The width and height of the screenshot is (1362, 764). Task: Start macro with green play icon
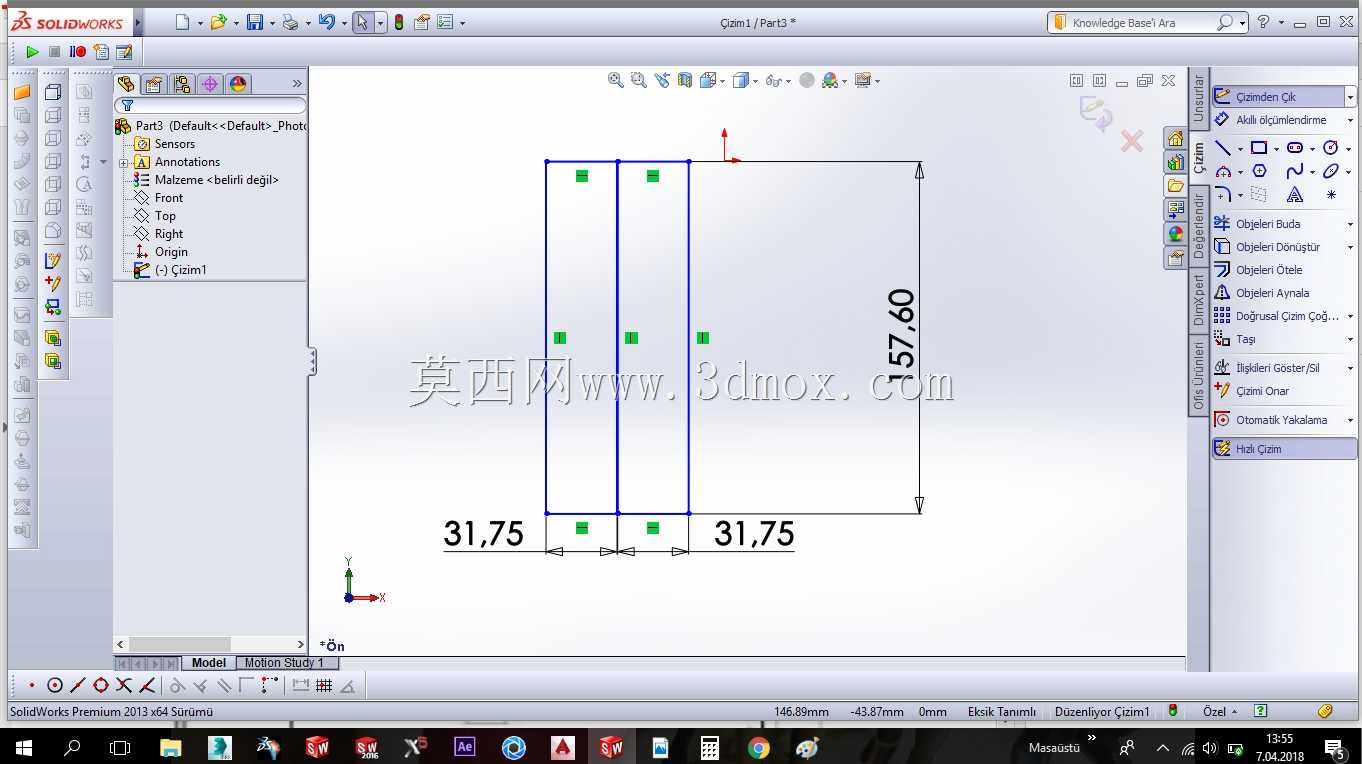pos(32,52)
